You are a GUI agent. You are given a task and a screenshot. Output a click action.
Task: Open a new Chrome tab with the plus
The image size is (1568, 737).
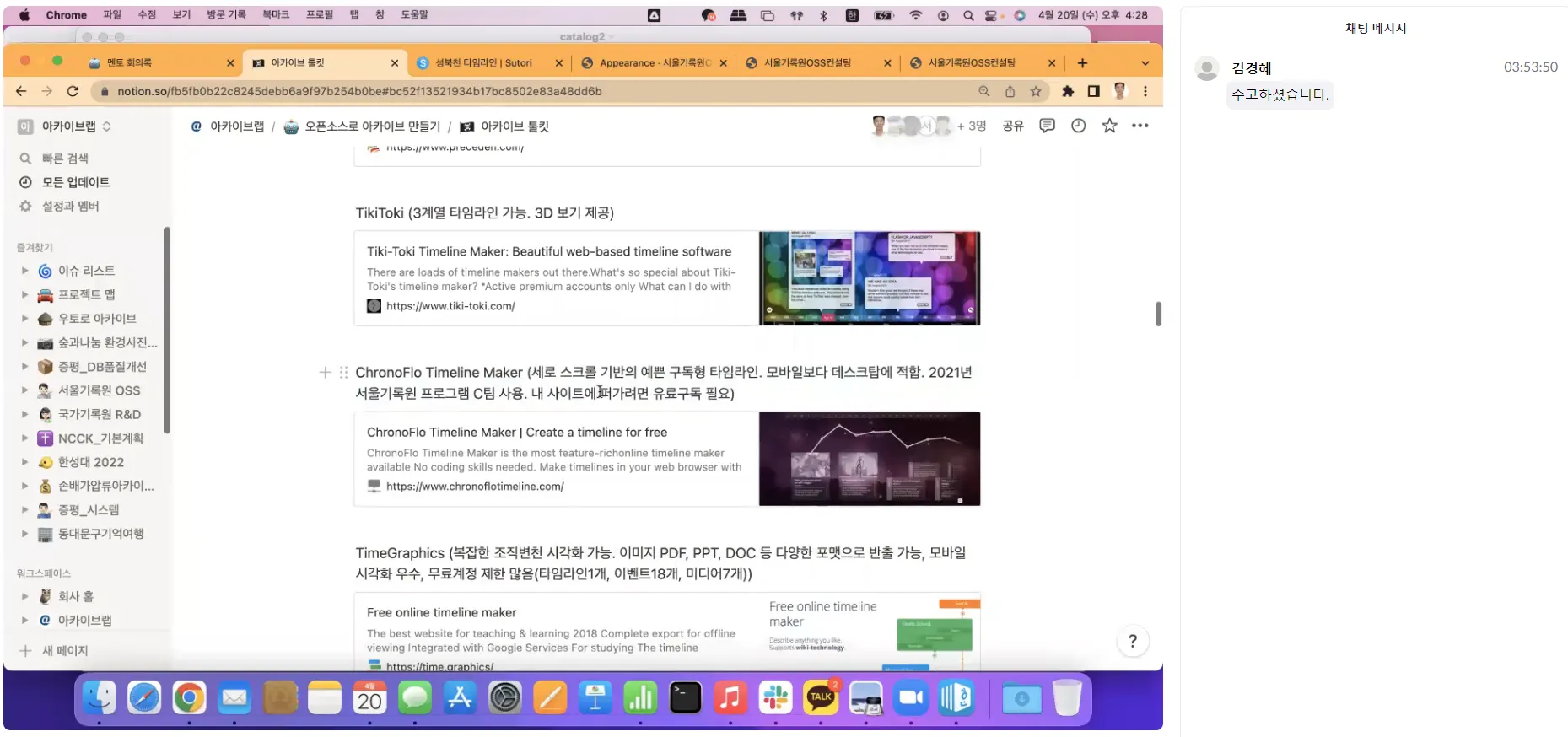click(x=1082, y=63)
